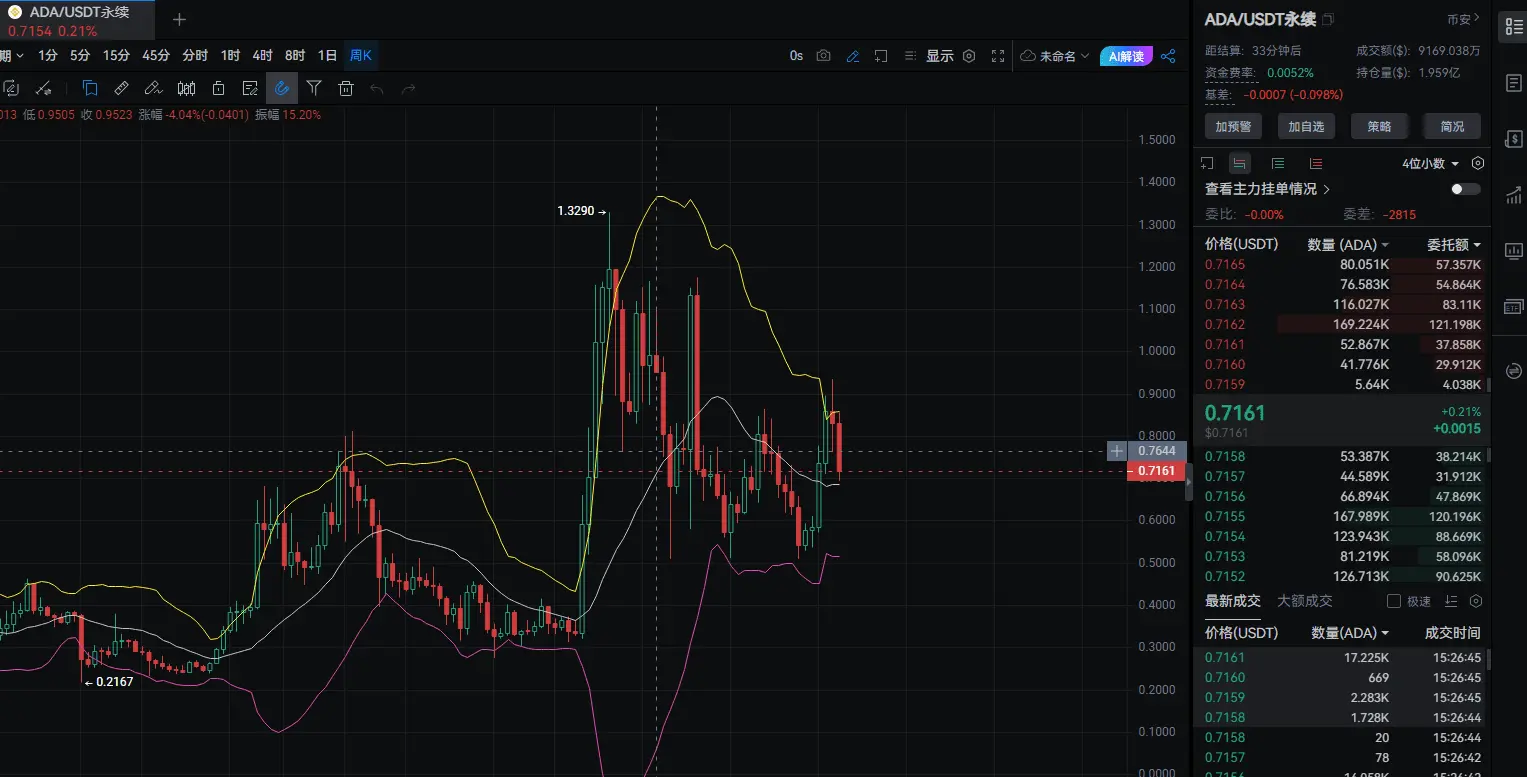
Task: Select the 45分 timeframe
Action: [x=156, y=56]
